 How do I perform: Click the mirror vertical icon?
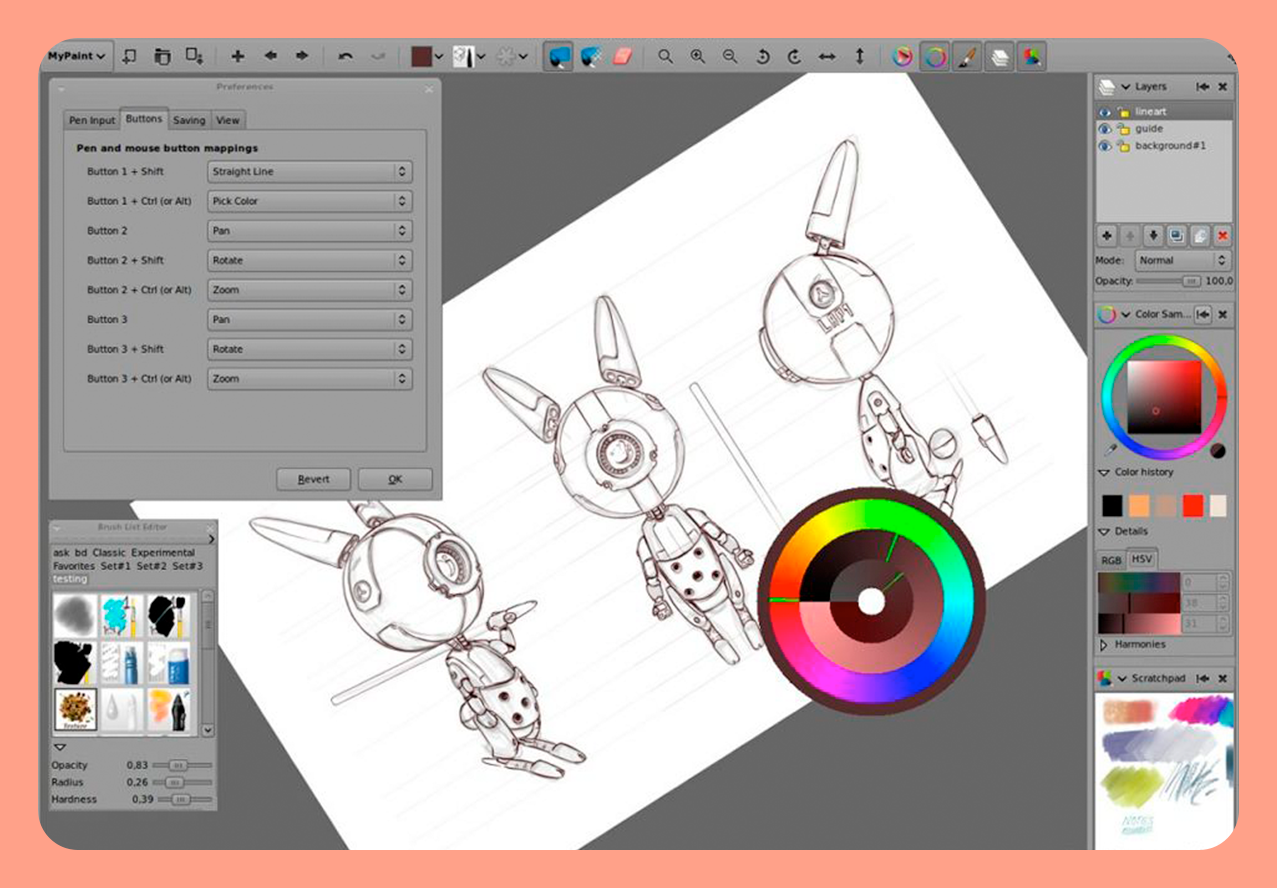(x=859, y=57)
